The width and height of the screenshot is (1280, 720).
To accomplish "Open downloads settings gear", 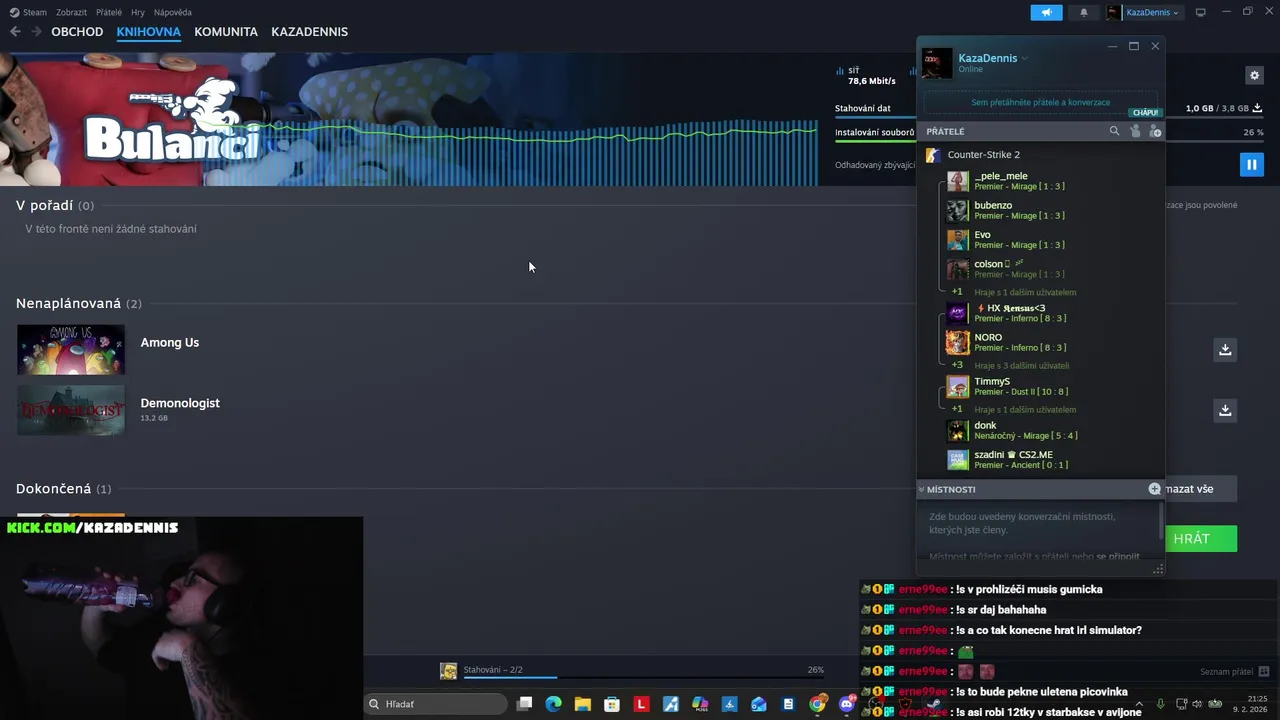I will pyautogui.click(x=1254, y=75).
